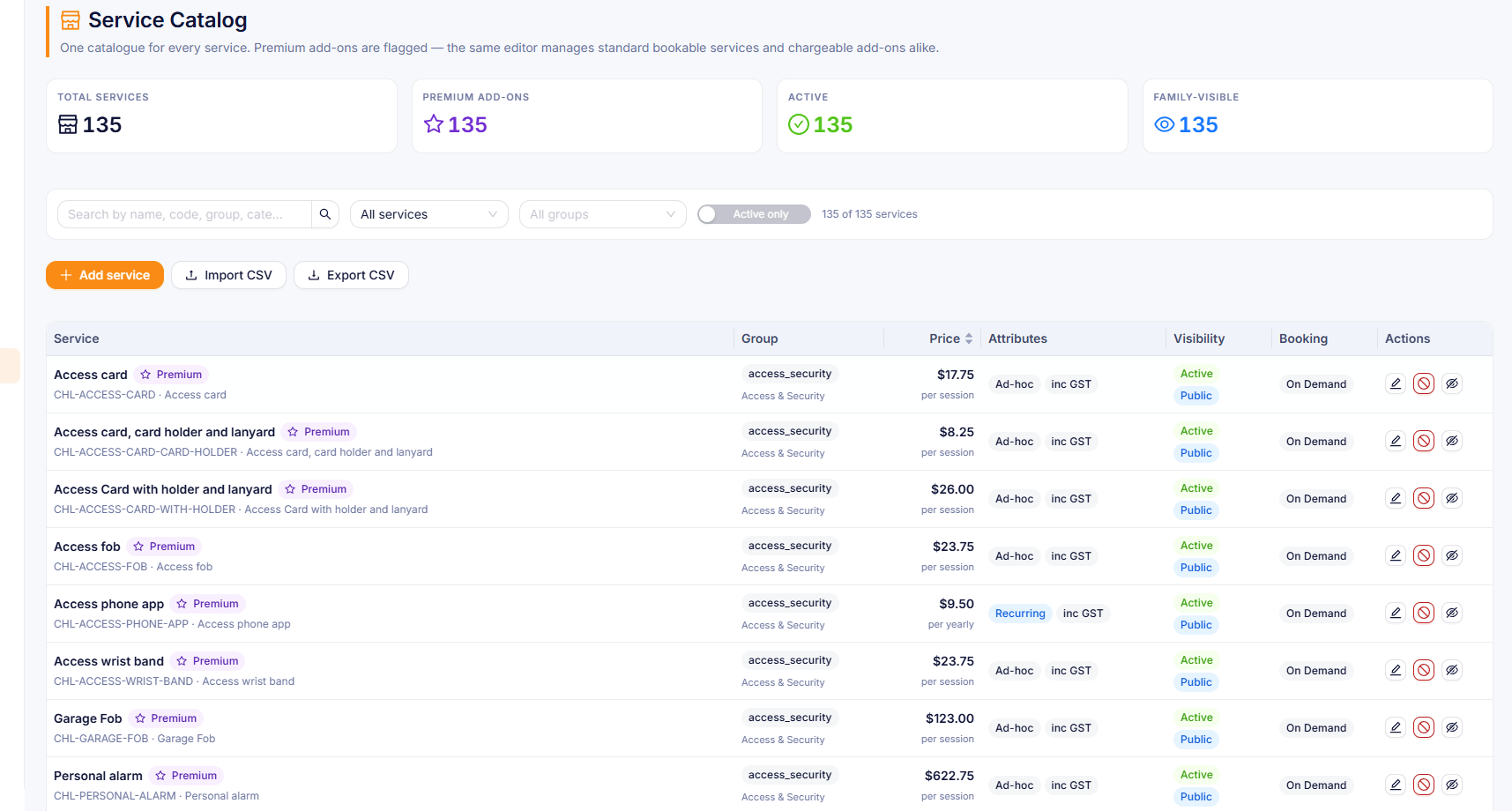
Task: Toggle visibility of Access phone app
Action: [1452, 613]
